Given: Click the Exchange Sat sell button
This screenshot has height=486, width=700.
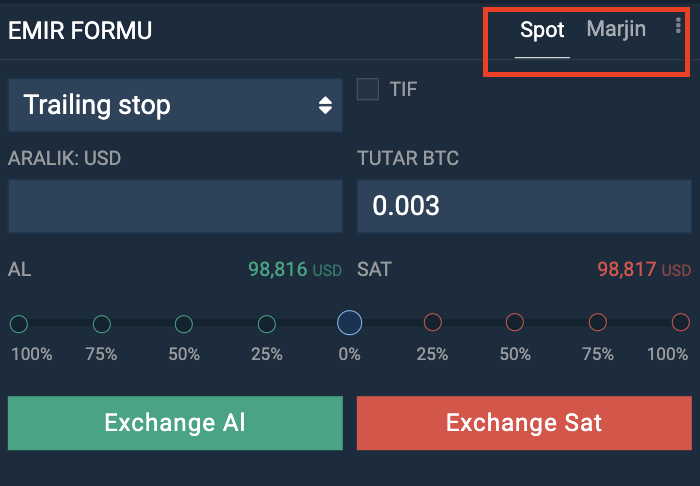Looking at the screenshot, I should pos(524,423).
